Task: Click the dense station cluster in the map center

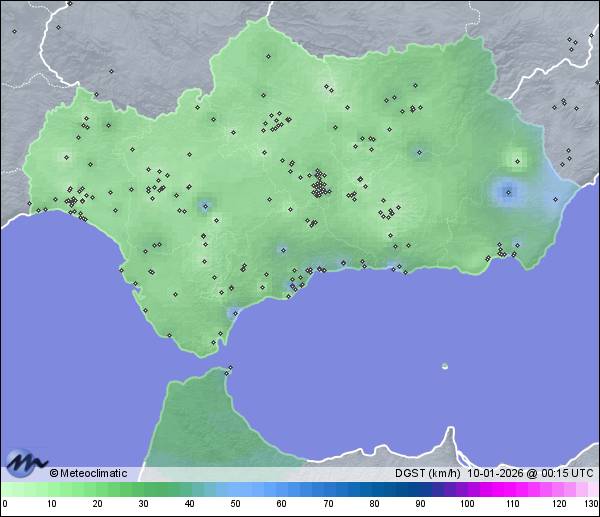Action: tap(319, 185)
